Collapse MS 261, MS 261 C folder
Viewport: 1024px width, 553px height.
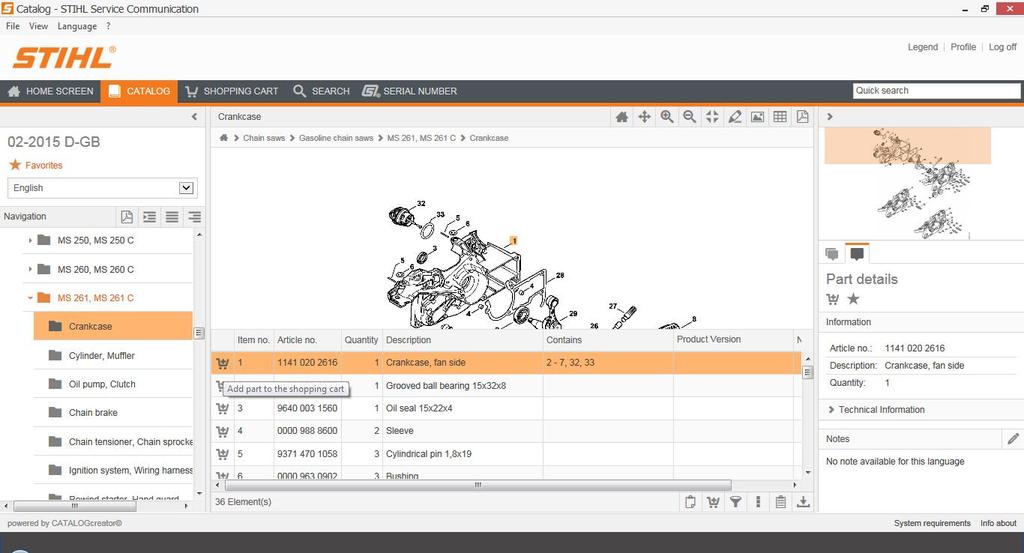(30, 298)
